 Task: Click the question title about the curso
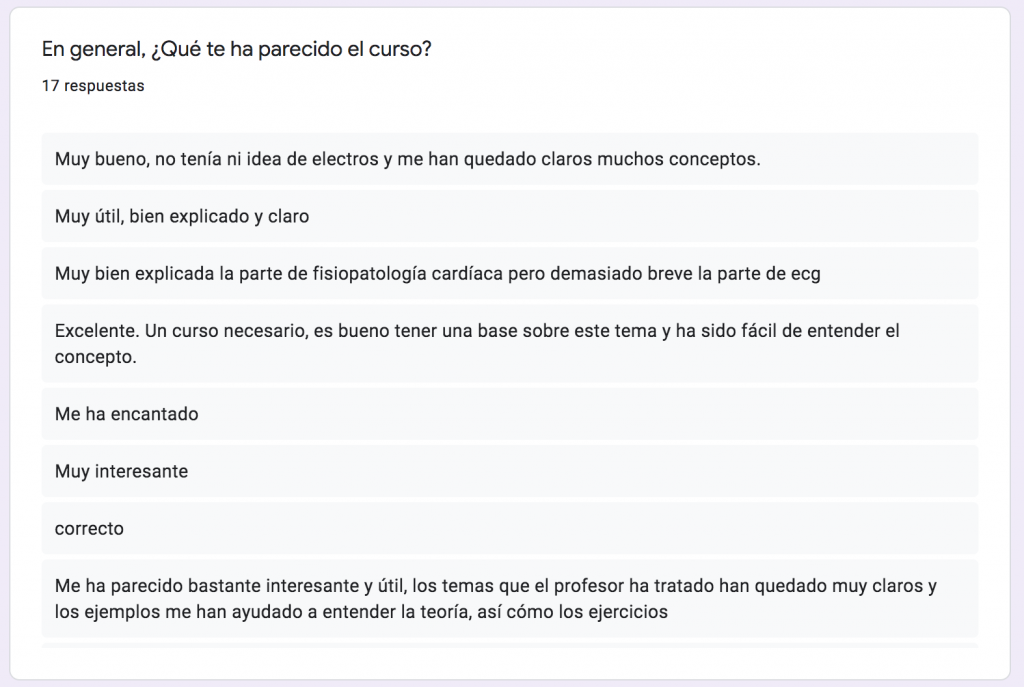click(236, 49)
